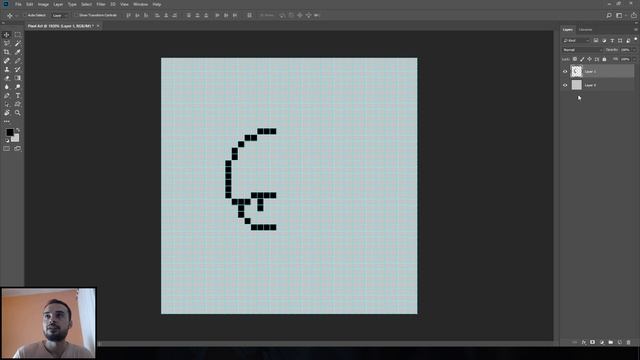Select the Clone Stamp tool
The image size is (640, 360).
point(7,69)
